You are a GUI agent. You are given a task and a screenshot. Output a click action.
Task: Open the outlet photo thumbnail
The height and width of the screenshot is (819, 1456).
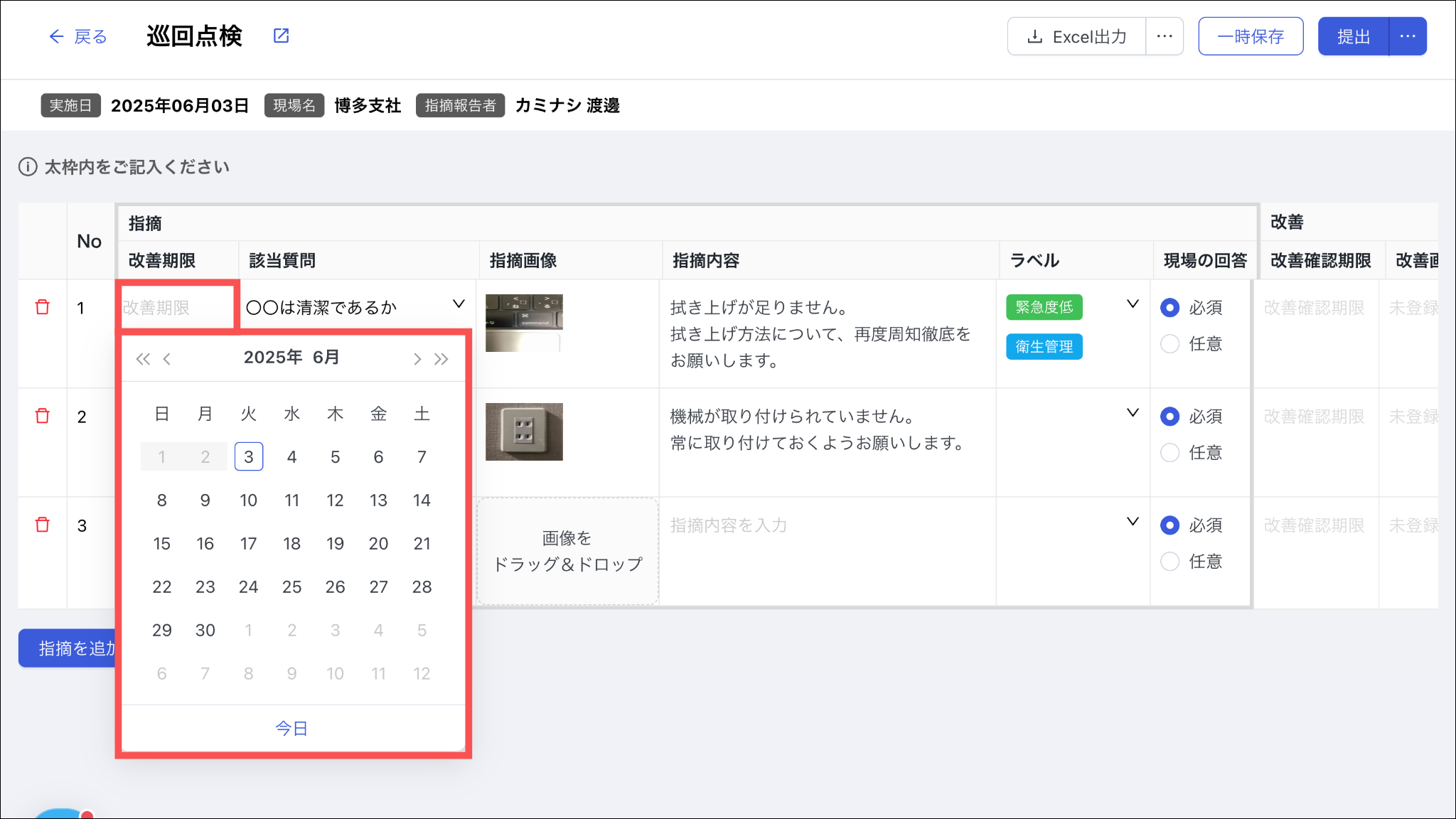[x=524, y=432]
